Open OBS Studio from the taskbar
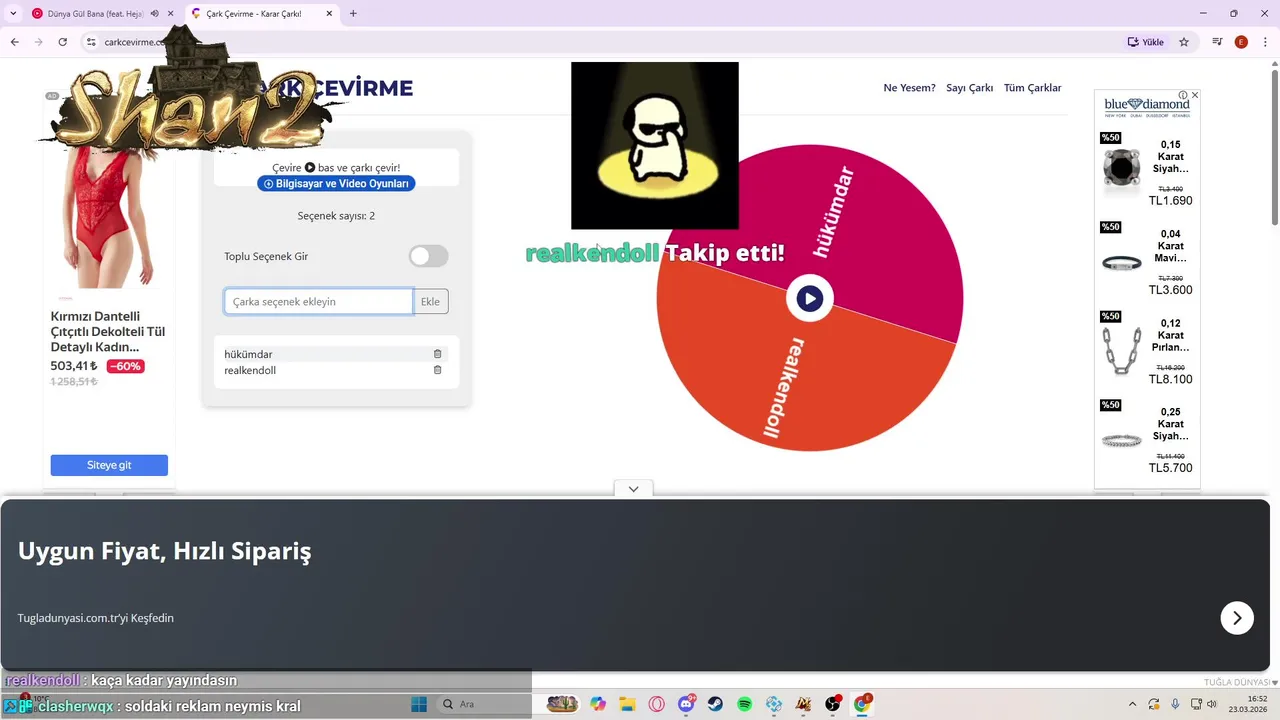Viewport: 1280px width, 720px height. (833, 704)
